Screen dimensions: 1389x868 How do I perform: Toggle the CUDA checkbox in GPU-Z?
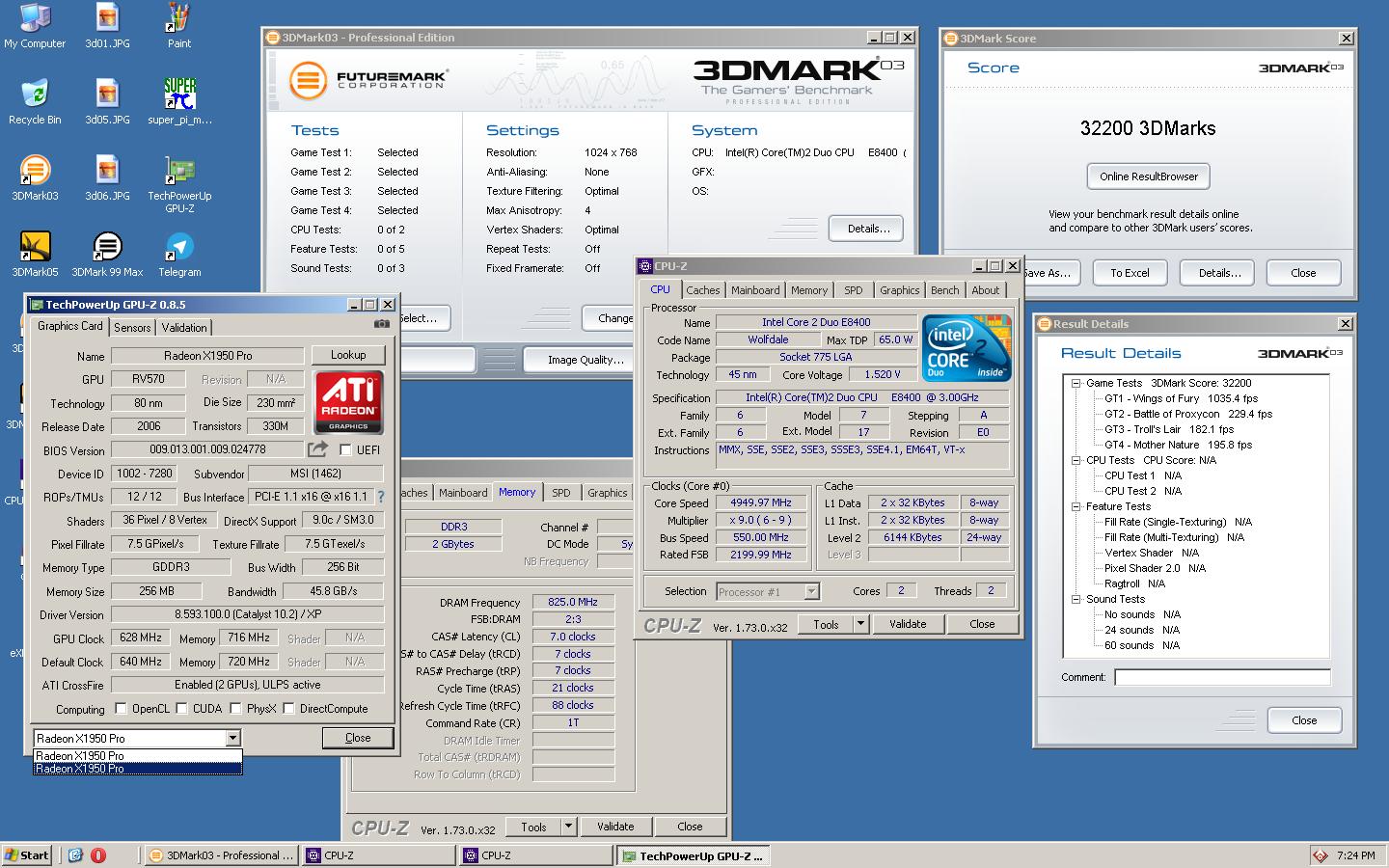181,709
